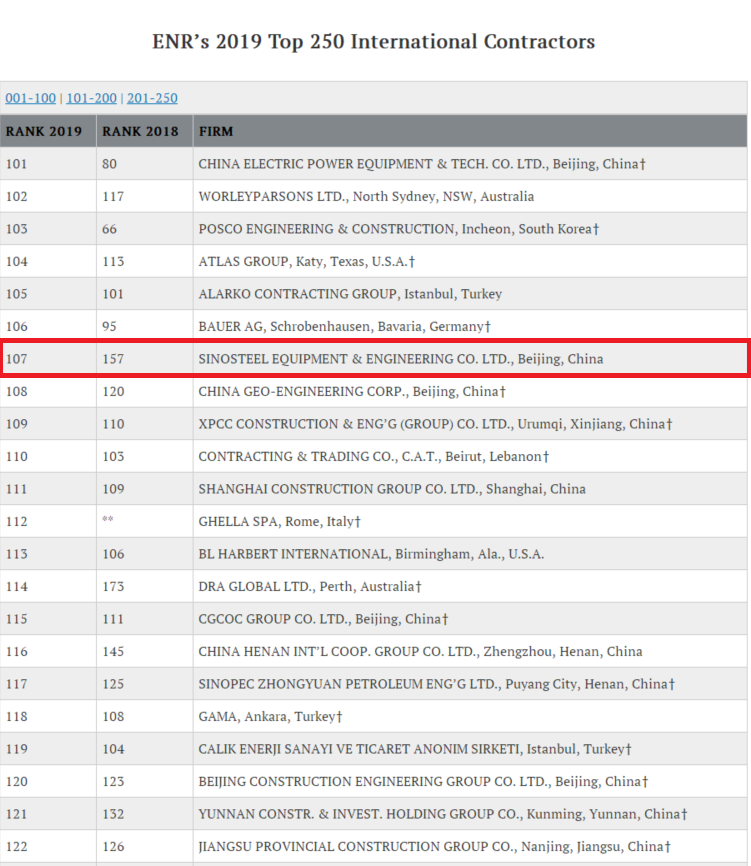Viewport: 751px width, 866px height.
Task: Open the 201-250 rankings link
Action: pyautogui.click(x=152, y=98)
